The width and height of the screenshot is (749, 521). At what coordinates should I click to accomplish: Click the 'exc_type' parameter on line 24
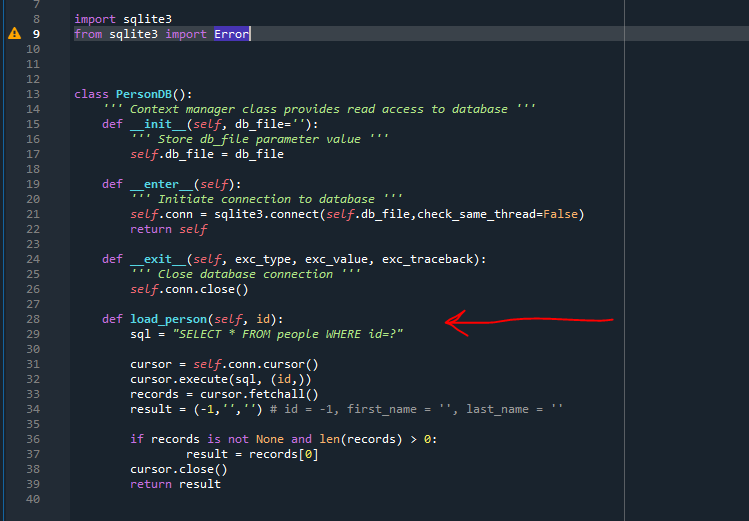pyautogui.click(x=263, y=259)
